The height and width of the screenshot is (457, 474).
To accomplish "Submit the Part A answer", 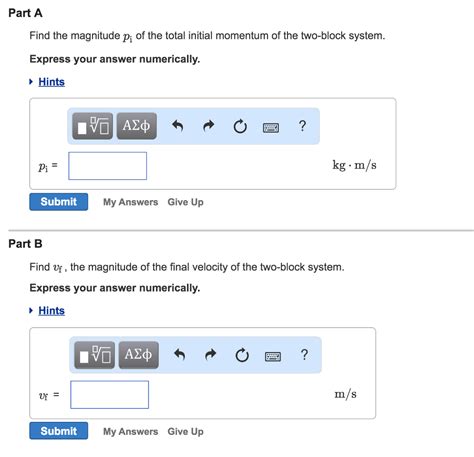I will [59, 202].
